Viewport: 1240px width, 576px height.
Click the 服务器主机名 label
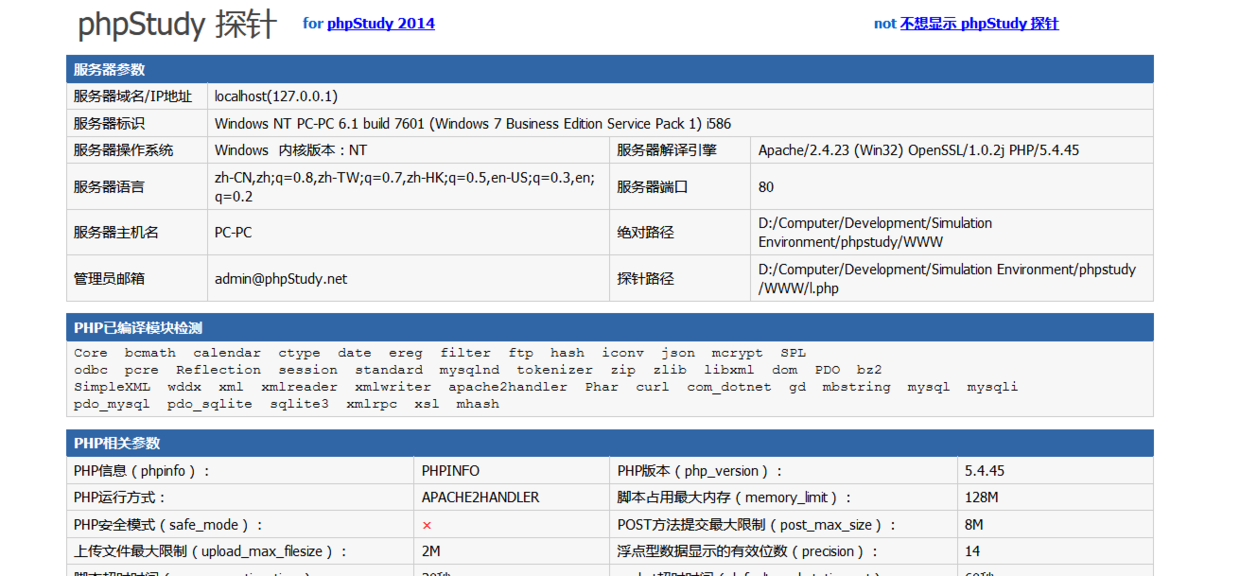[x=116, y=232]
